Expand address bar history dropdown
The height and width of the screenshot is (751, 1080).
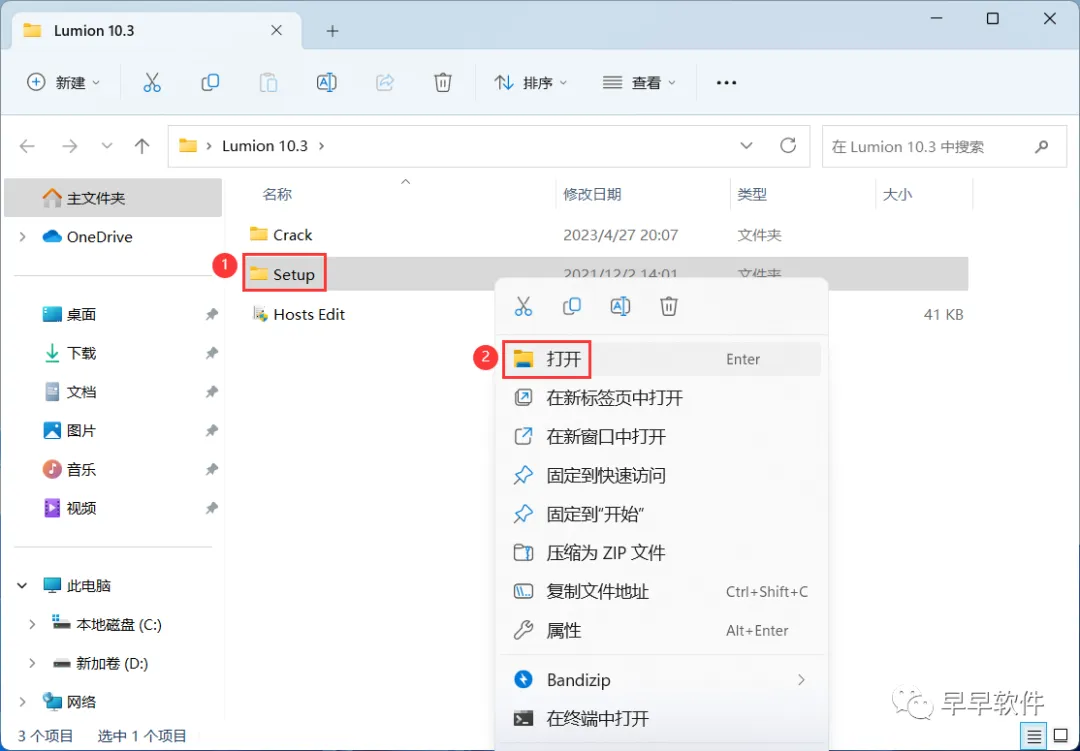(x=746, y=146)
